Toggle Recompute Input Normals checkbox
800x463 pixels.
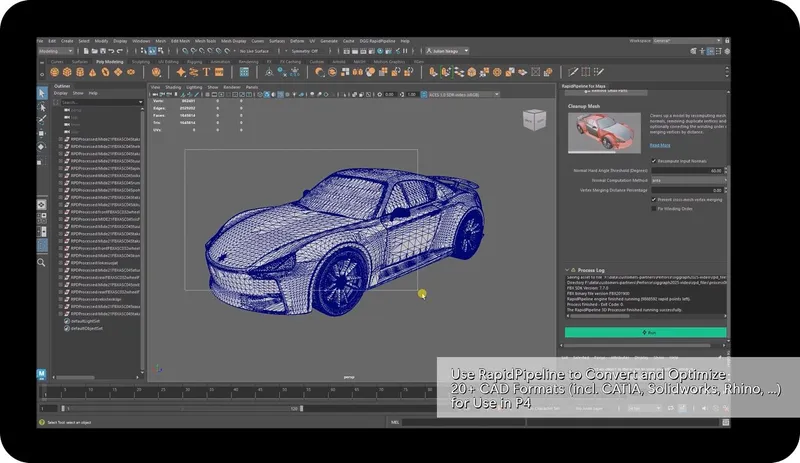pos(654,161)
